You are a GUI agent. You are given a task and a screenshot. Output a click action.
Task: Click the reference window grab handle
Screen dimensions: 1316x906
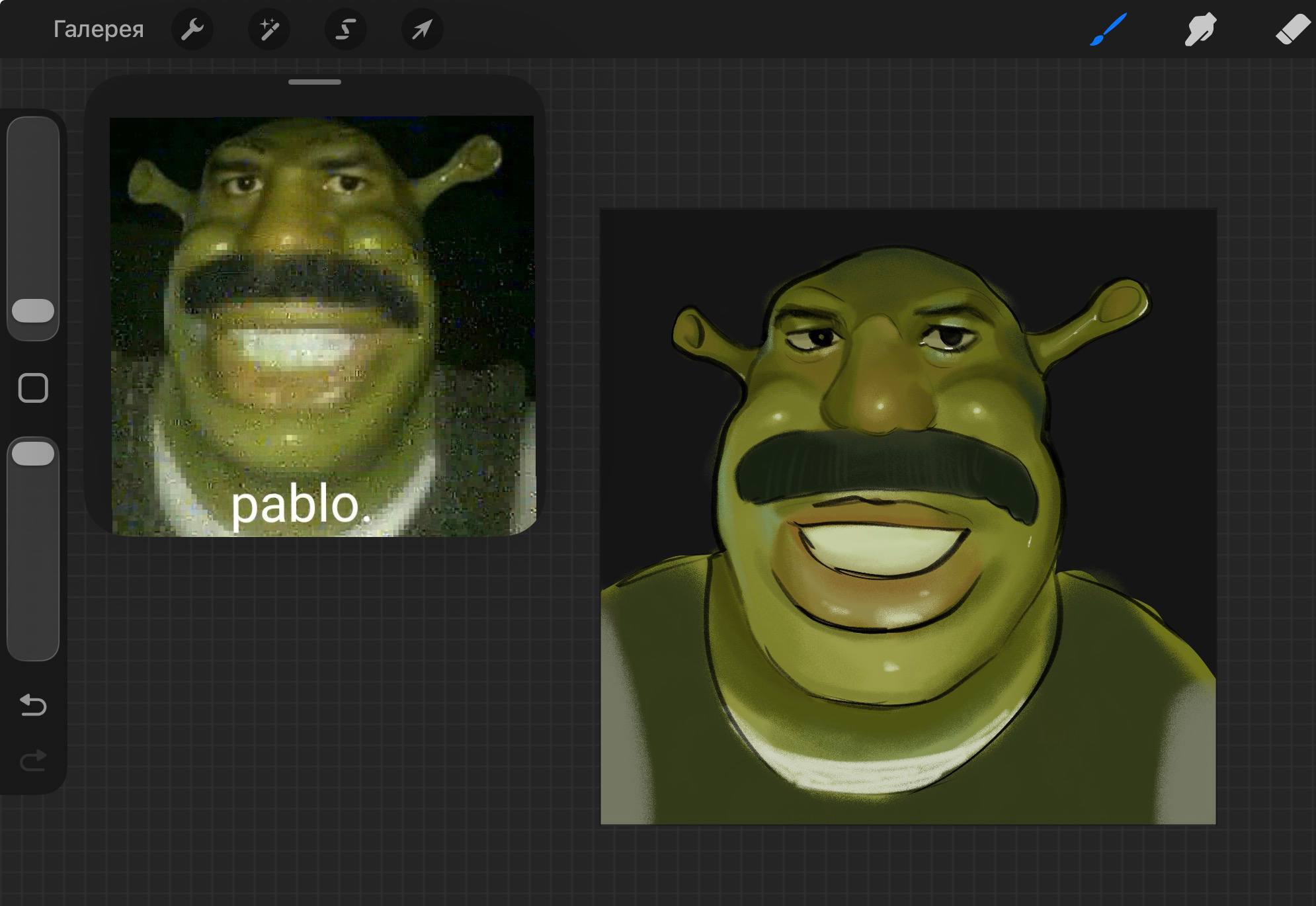click(x=315, y=82)
